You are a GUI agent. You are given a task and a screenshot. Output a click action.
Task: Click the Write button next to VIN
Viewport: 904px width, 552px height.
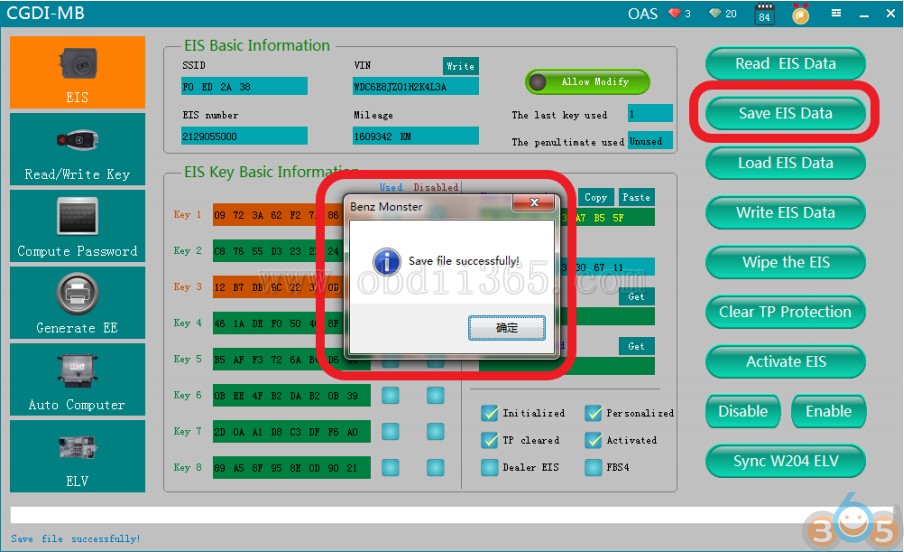point(461,66)
